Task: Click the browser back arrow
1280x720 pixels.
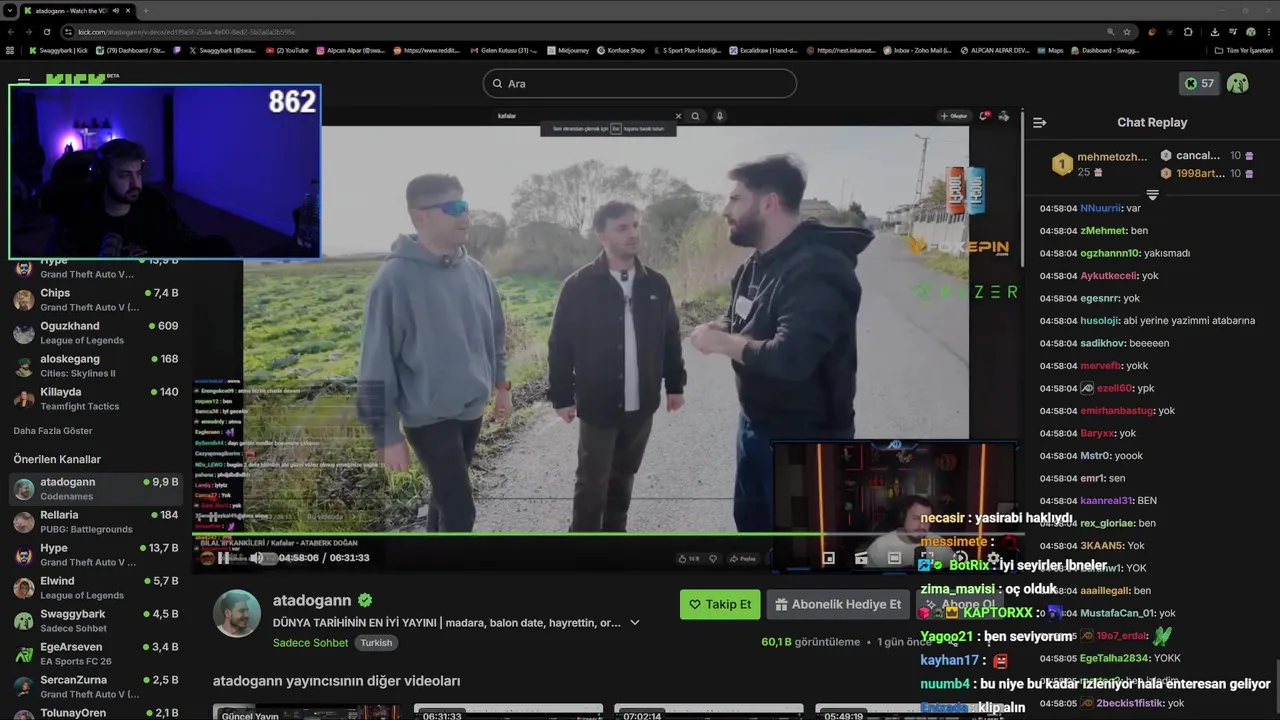Action: click(x=12, y=32)
